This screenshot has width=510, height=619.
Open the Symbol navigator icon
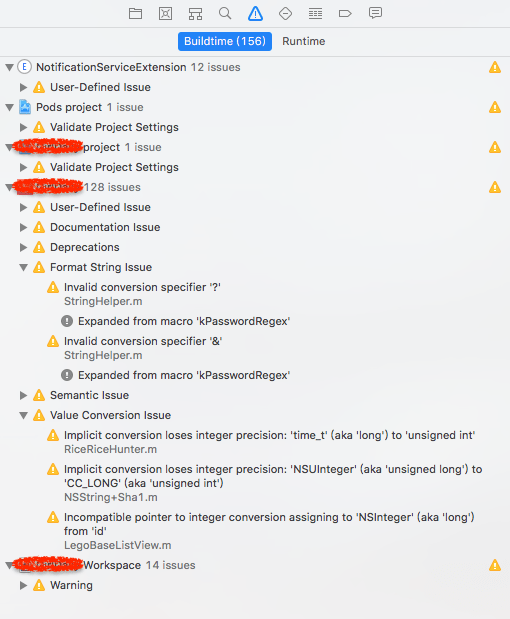[x=195, y=14]
